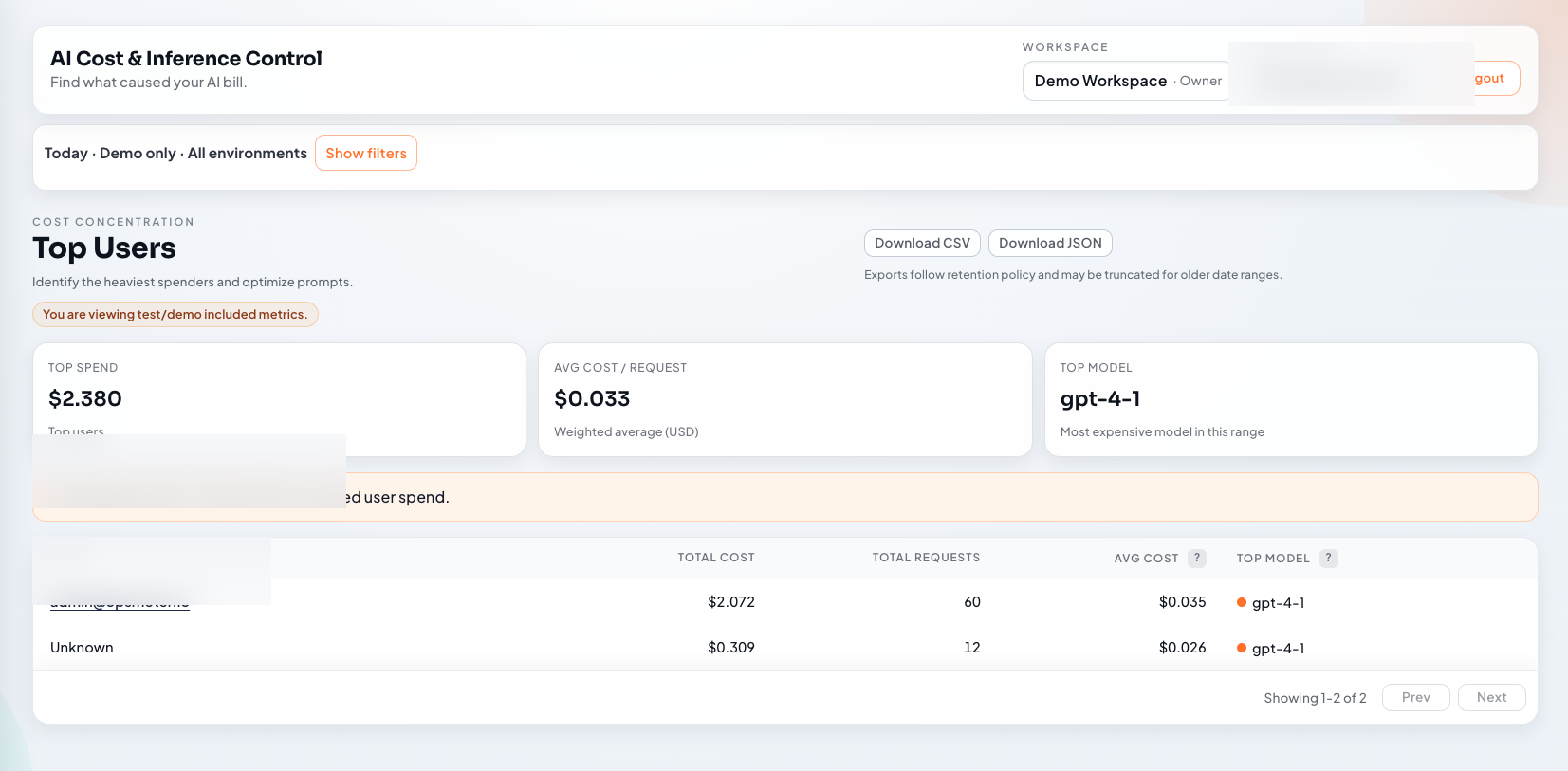Click the AVG COST column header label
This screenshot has height=771, width=1568.
click(x=1146, y=559)
